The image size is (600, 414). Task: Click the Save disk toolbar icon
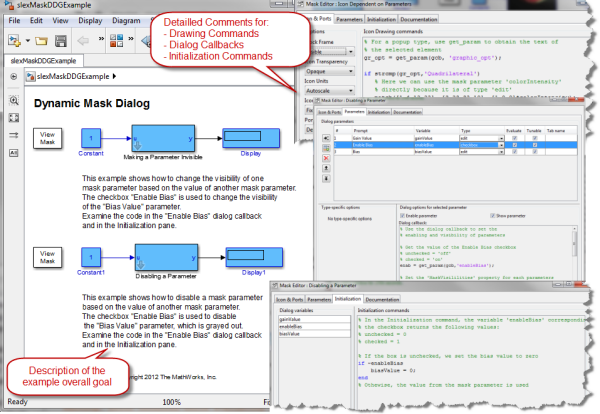point(59,40)
